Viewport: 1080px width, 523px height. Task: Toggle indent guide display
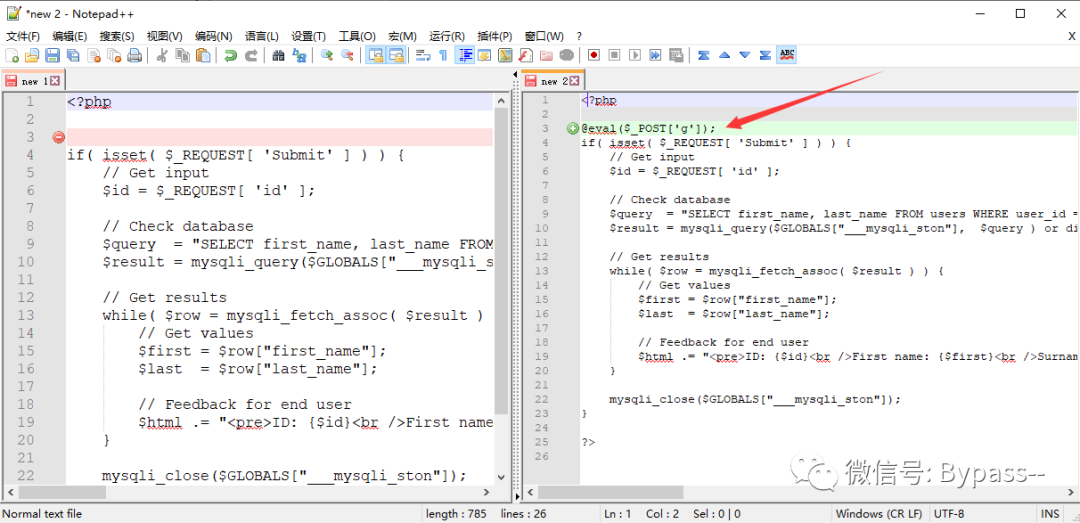point(466,55)
